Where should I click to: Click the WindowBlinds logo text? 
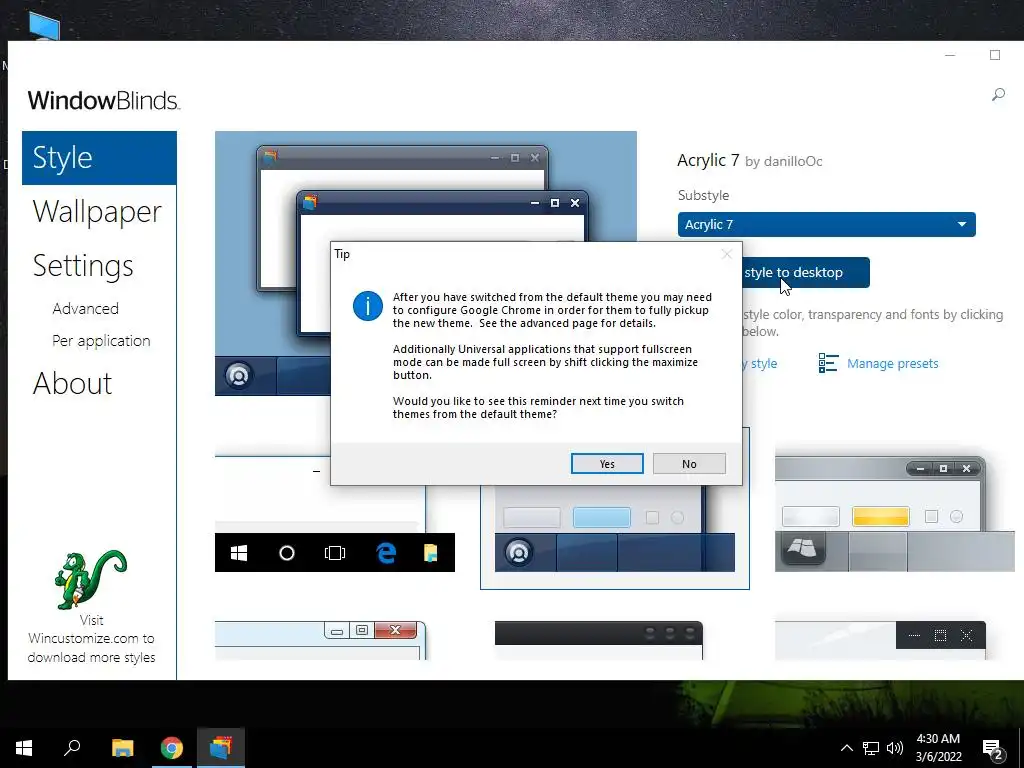tap(104, 101)
